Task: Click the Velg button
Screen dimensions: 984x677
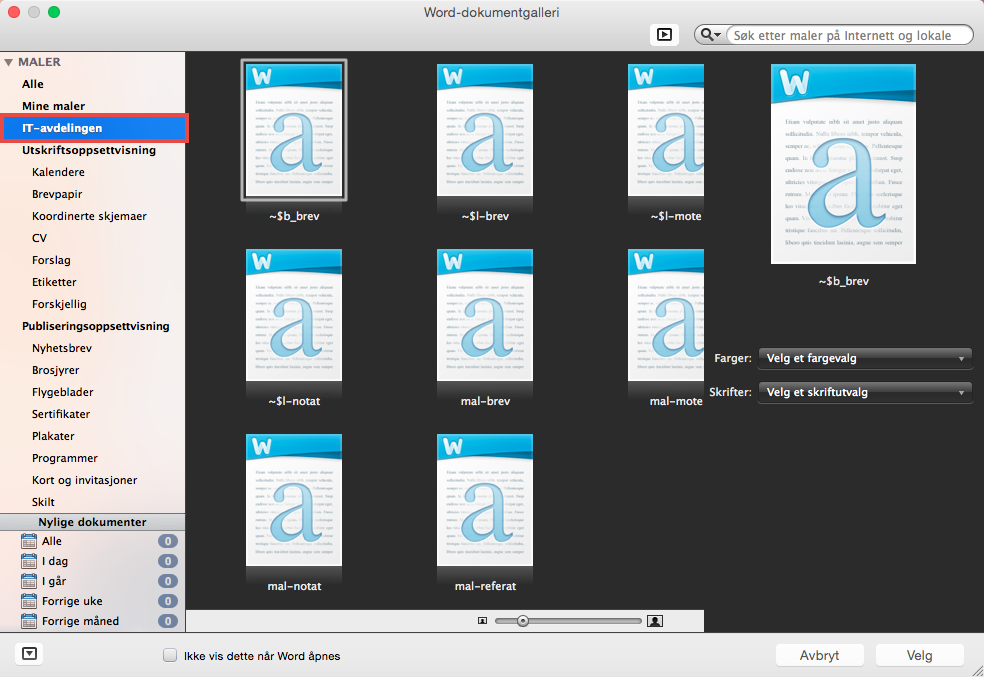Action: tap(919, 655)
